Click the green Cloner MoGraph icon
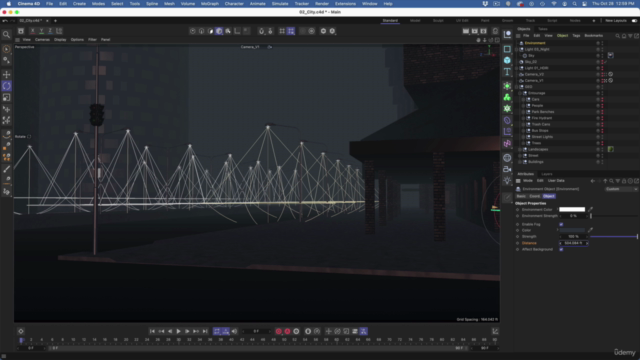This screenshot has width=640, height=360. [507, 97]
